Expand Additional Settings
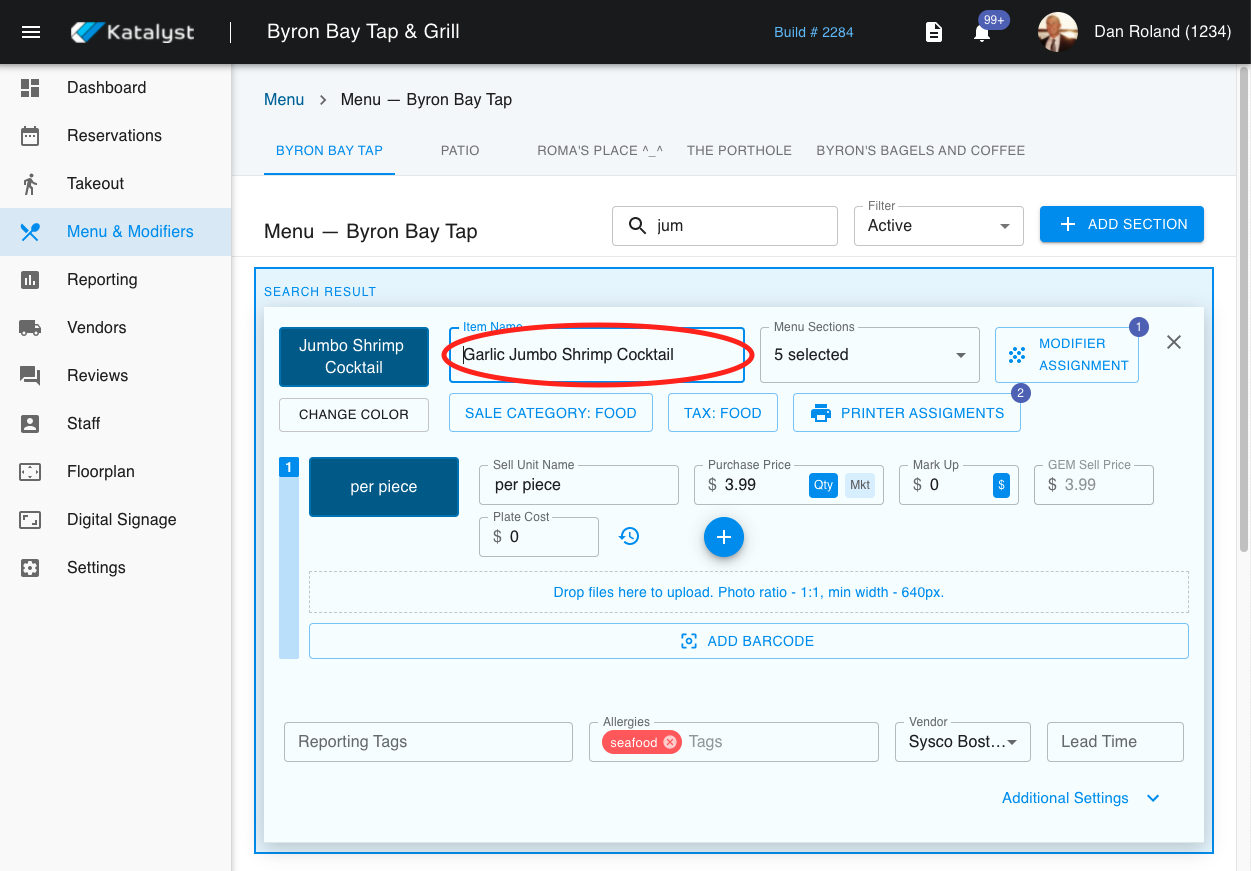Image resolution: width=1251 pixels, height=871 pixels. pos(1080,798)
